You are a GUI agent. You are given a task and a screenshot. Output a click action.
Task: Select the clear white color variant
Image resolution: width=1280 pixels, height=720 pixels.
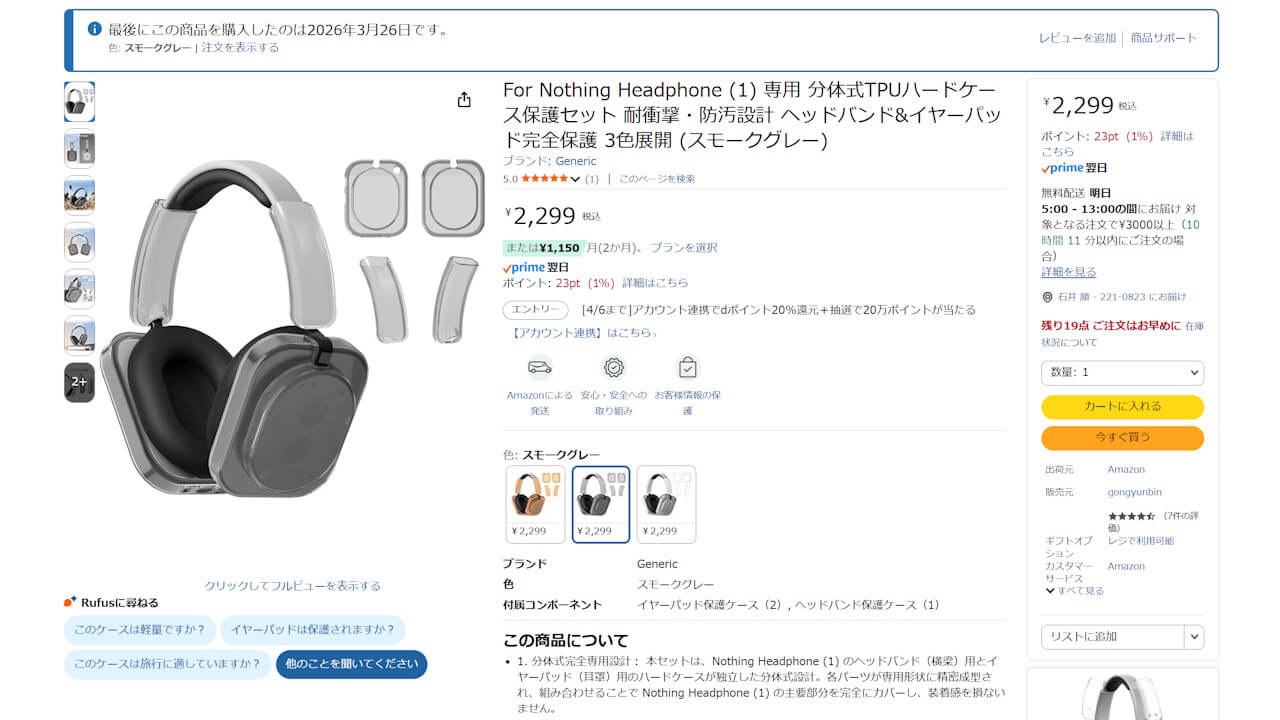666,504
